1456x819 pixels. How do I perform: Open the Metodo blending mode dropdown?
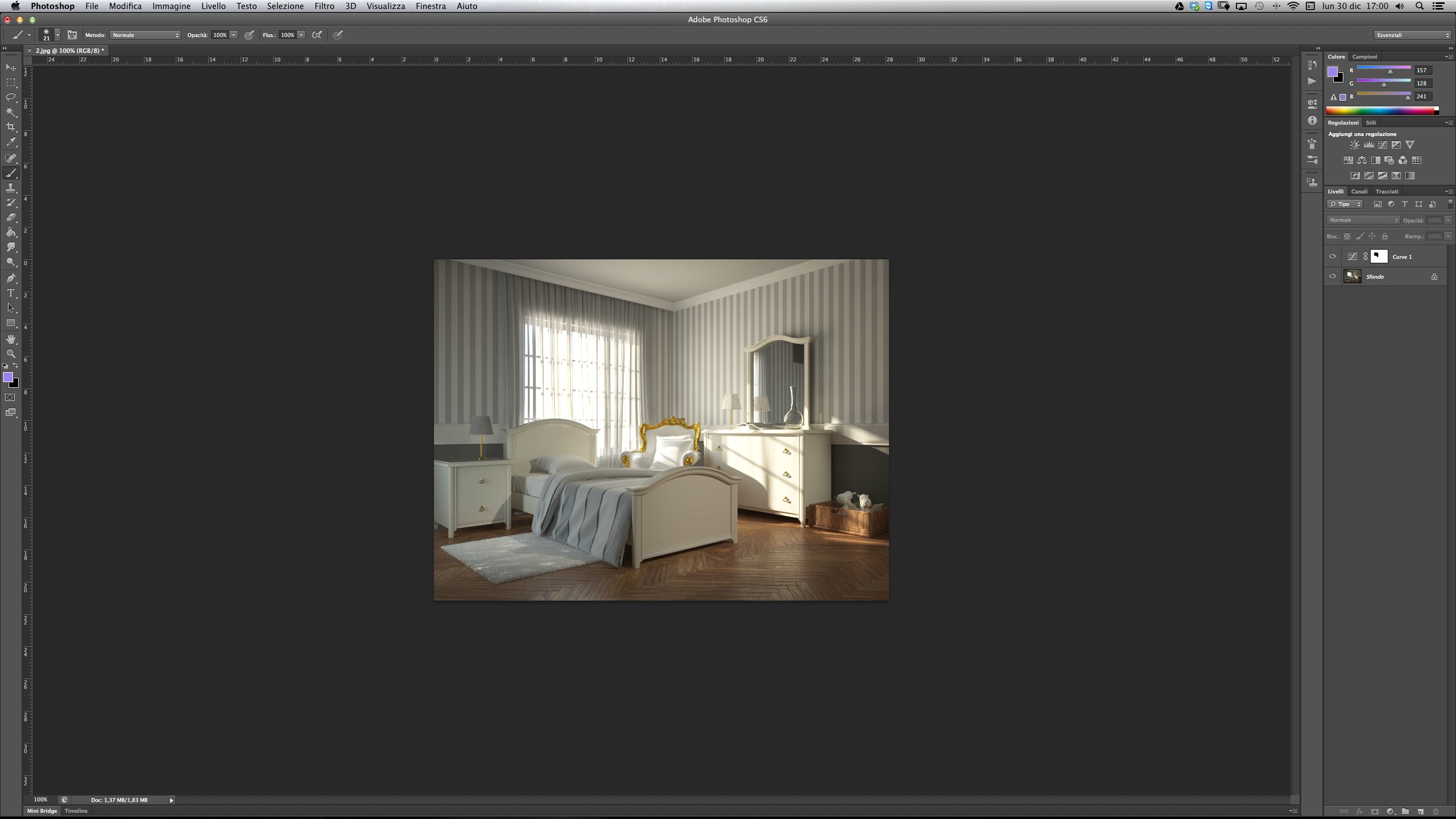(x=146, y=35)
